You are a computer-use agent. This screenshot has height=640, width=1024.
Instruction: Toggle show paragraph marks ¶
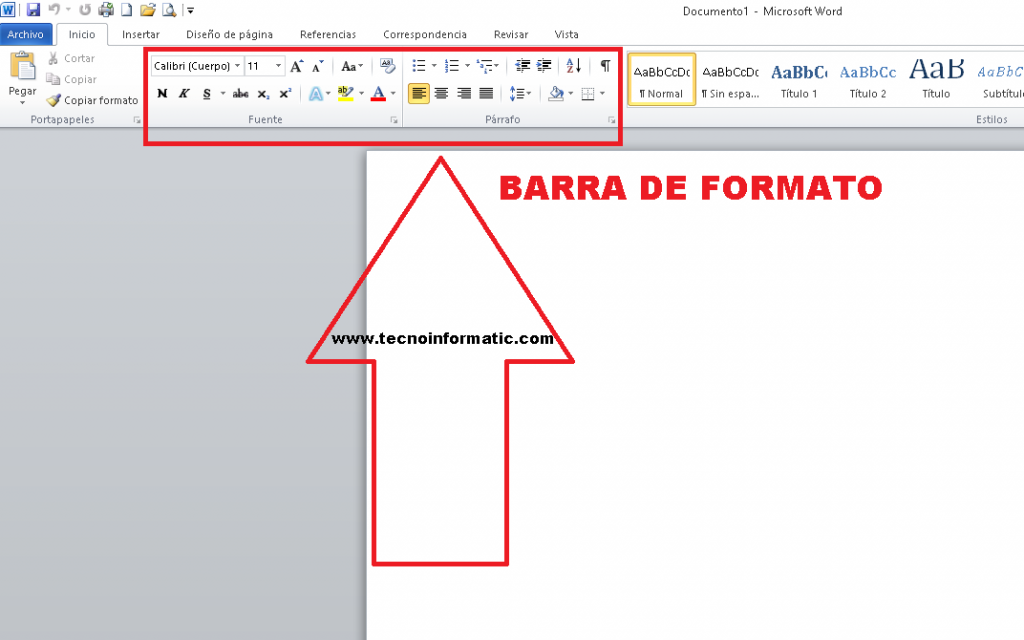pos(605,66)
